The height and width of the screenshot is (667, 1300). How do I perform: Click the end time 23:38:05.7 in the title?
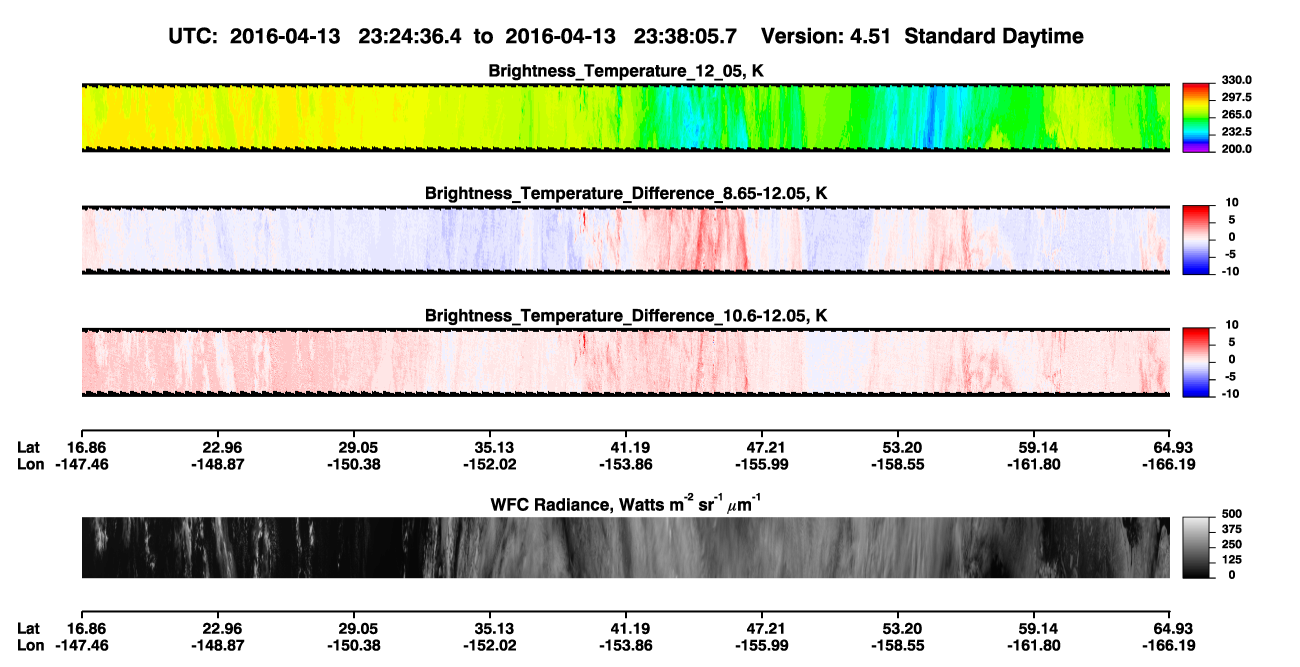[x=685, y=36]
